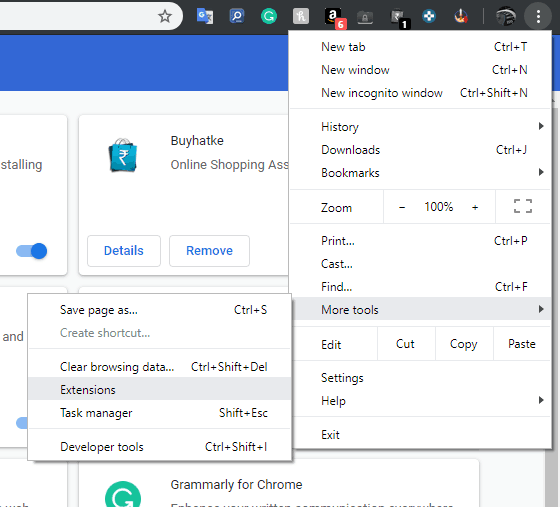Screen dimensions: 560x507
Task: Open the Buyhatke extension icon with badge
Action: (400, 18)
